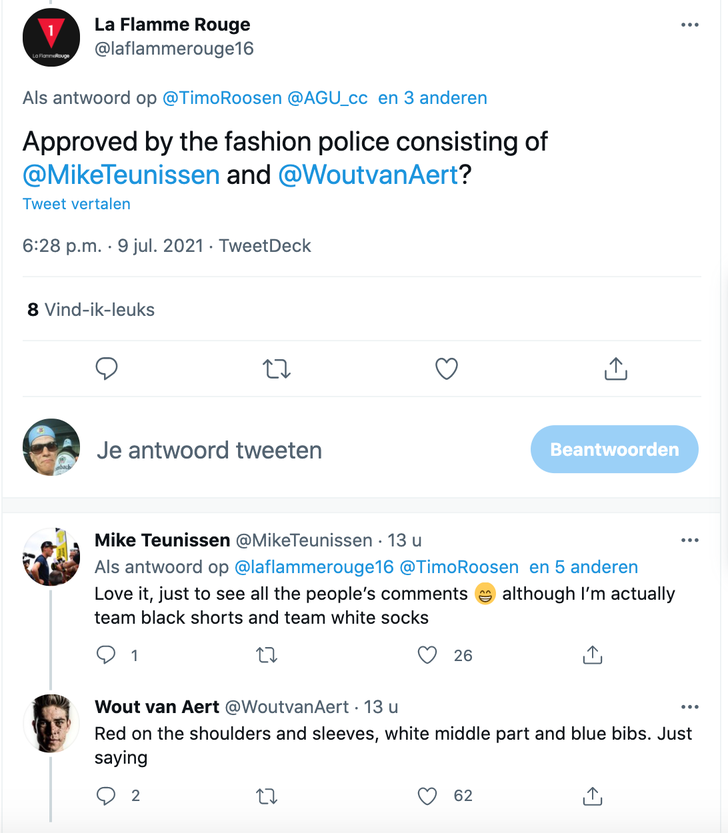Like Mike Teunissen's reply
This screenshot has width=728, height=833.
[x=428, y=655]
